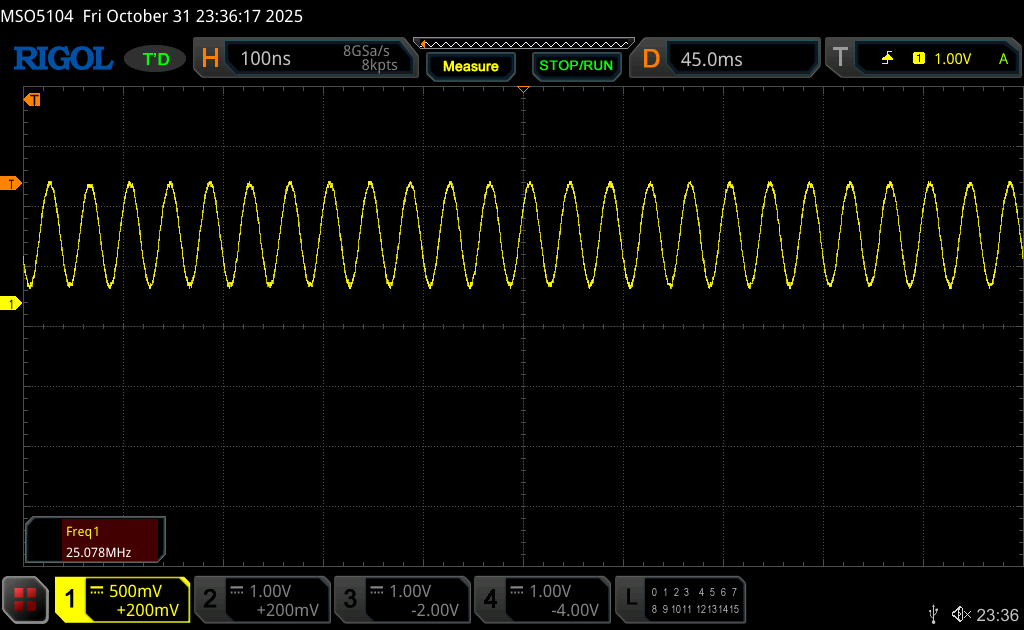This screenshot has height=630, width=1024.
Task: Toggle channel 3 on
Action: pos(350,599)
